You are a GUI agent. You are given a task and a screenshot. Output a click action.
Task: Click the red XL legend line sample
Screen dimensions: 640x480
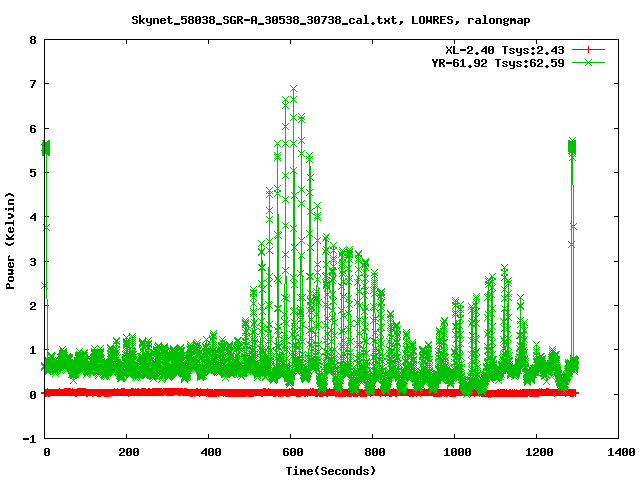coord(588,50)
